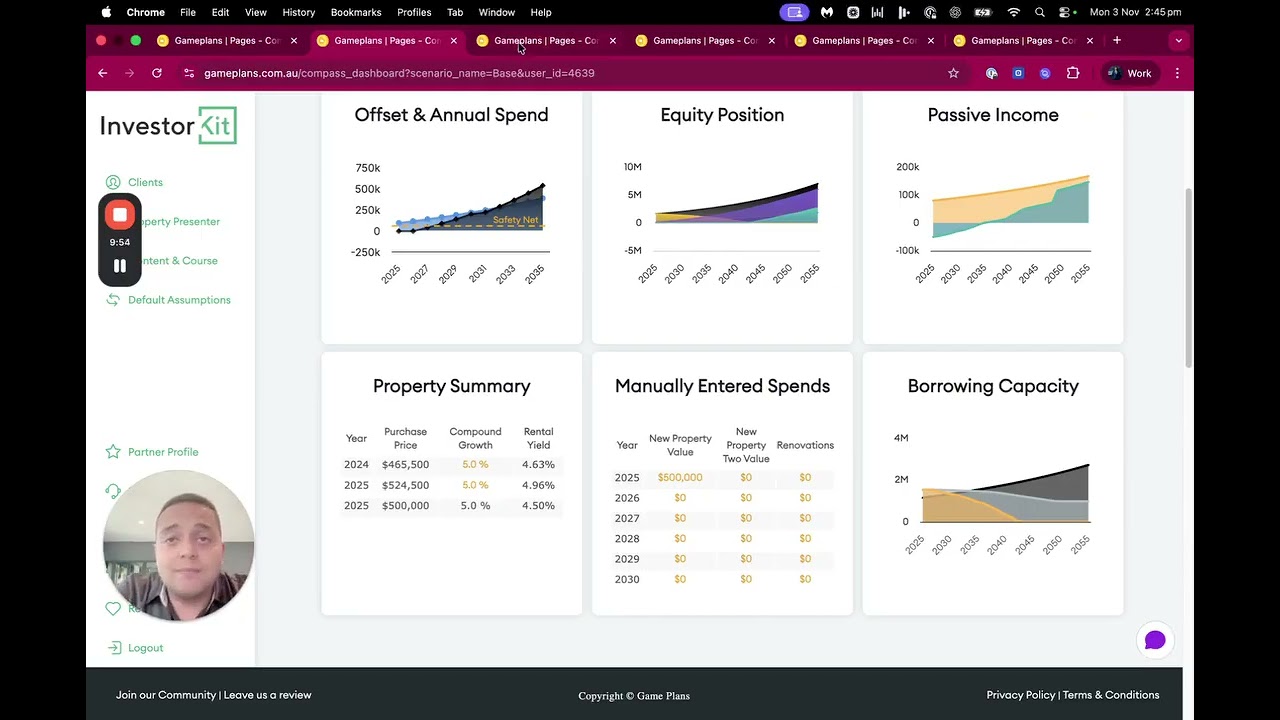Click the $465,500 purchase price cell
Image resolution: width=1280 pixels, height=720 pixels.
[x=405, y=465]
